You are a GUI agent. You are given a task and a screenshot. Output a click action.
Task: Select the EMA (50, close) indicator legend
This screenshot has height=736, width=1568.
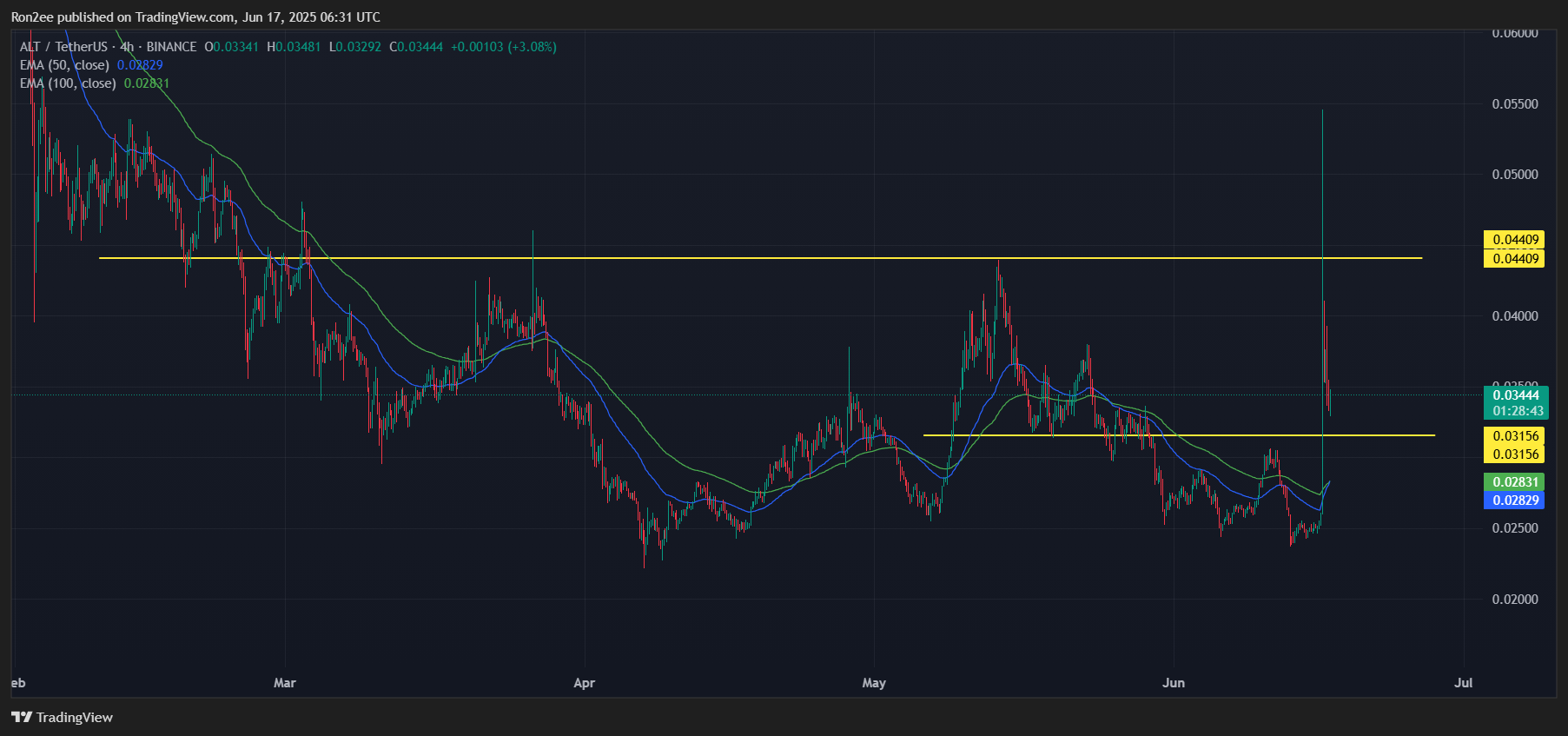(65, 65)
